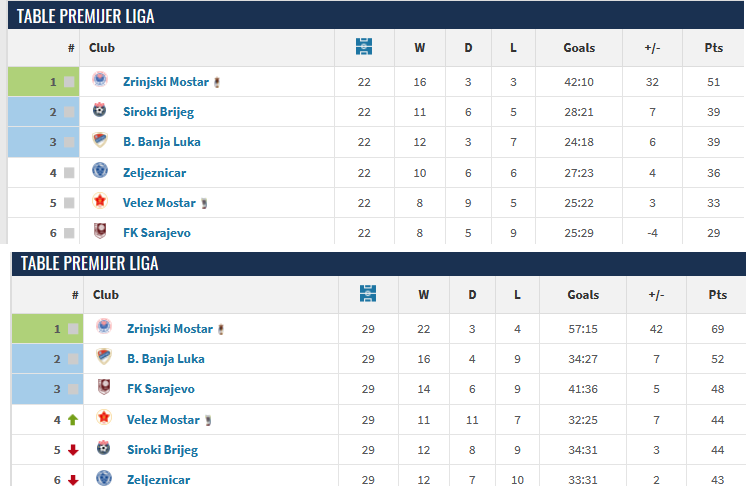Click the Goals column header in lower table
746x495 pixels.
click(x=583, y=295)
